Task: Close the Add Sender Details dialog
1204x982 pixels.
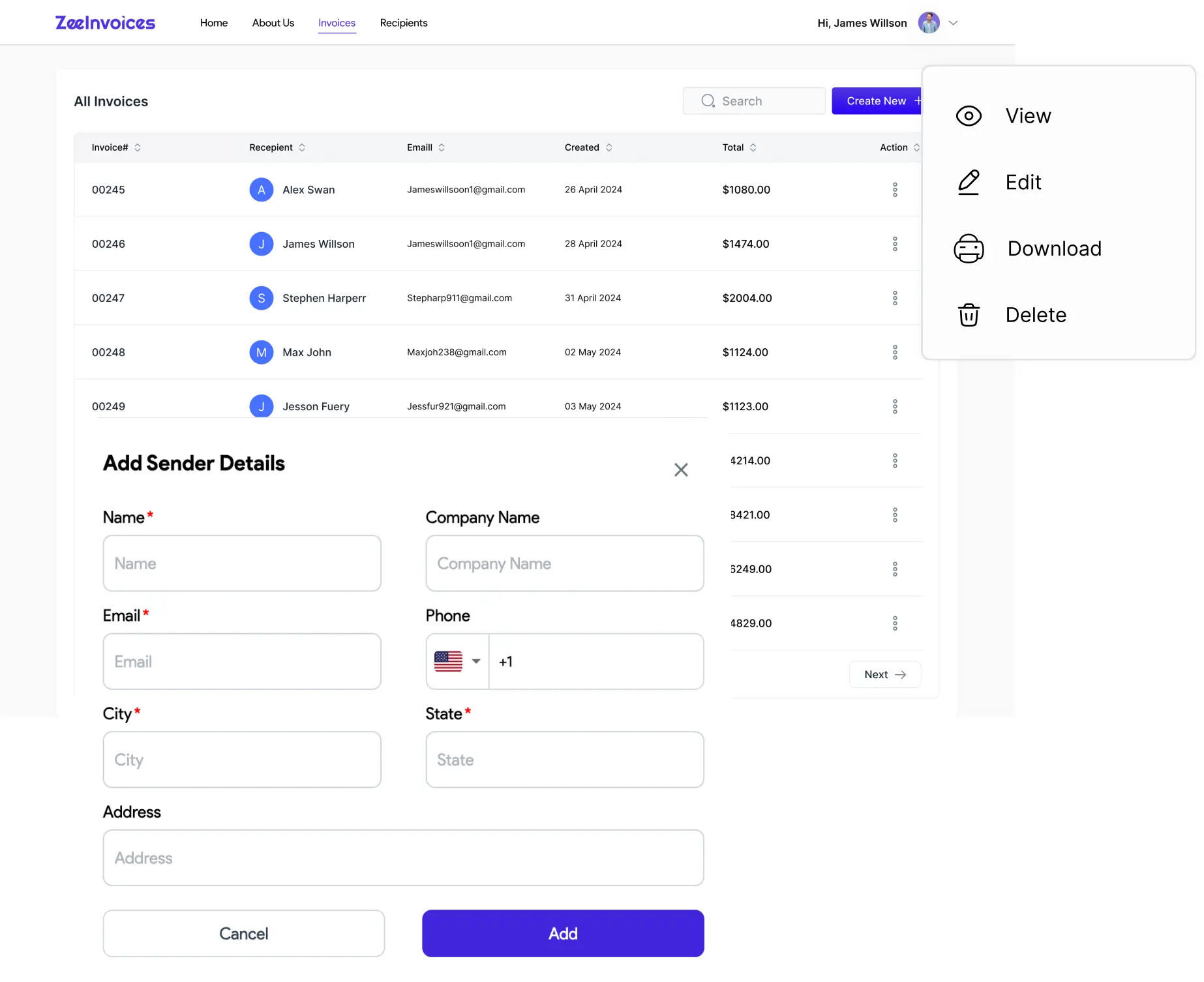Action: tap(681, 469)
